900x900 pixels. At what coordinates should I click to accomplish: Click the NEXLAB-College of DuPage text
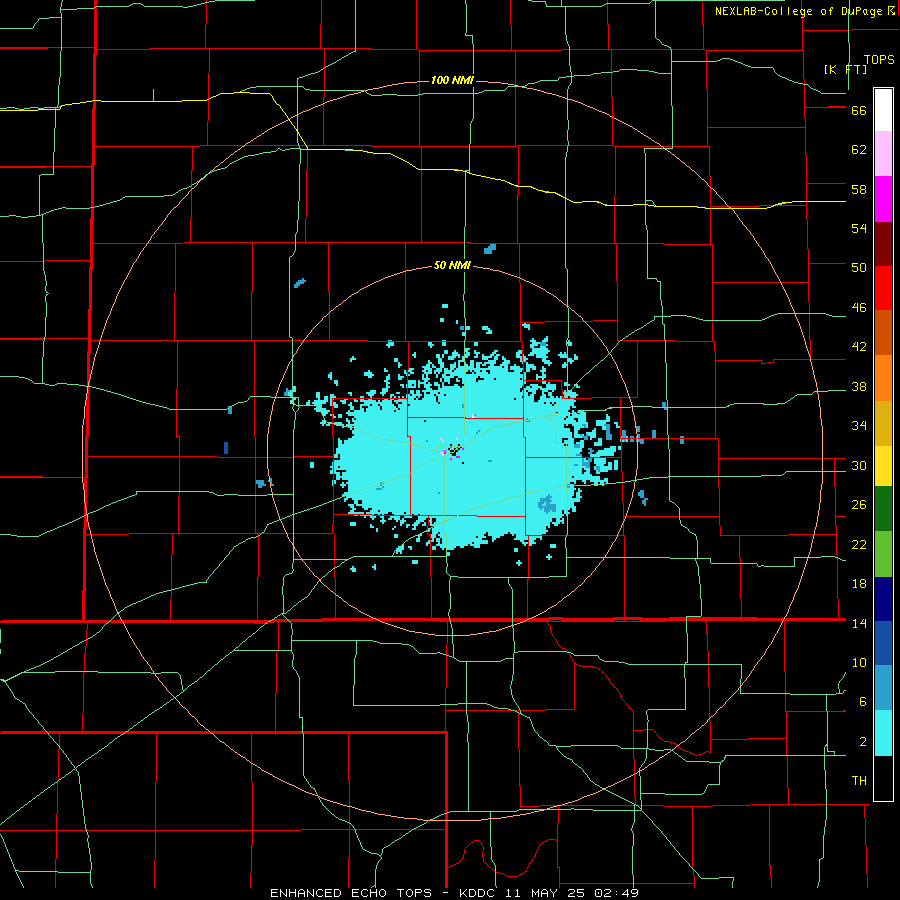click(x=799, y=11)
